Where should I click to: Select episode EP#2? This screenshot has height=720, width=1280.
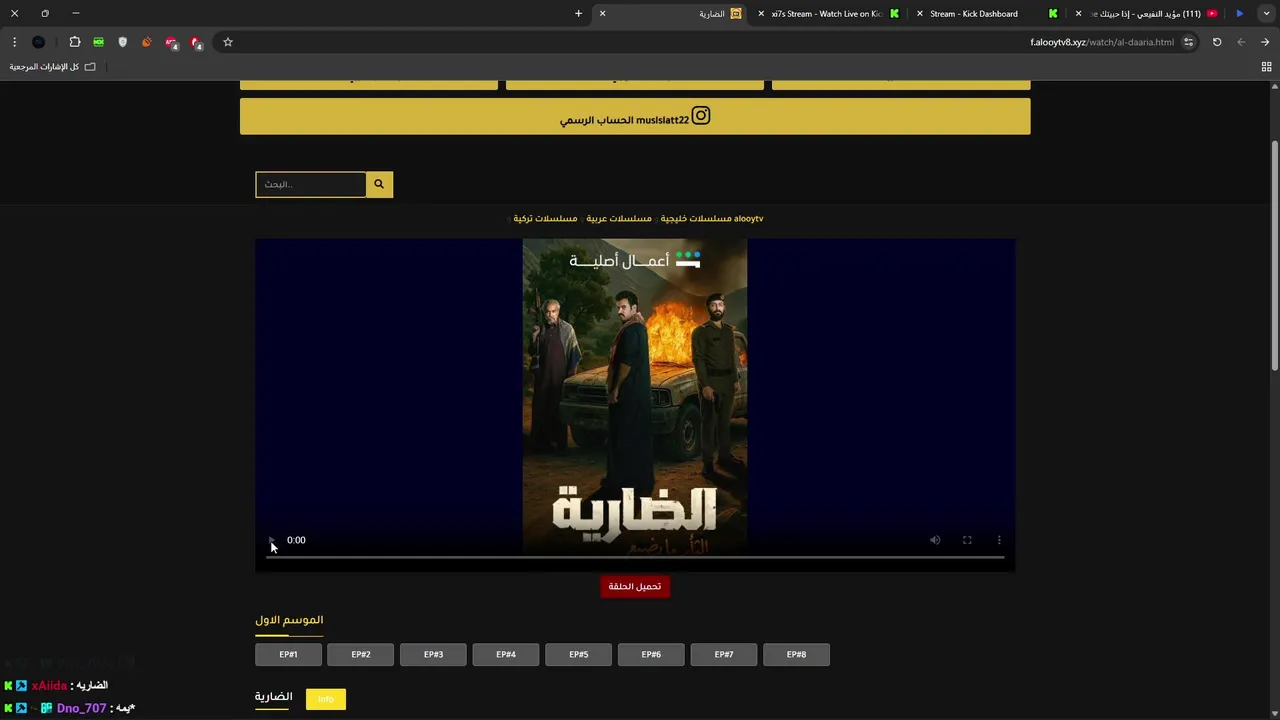pos(361,655)
